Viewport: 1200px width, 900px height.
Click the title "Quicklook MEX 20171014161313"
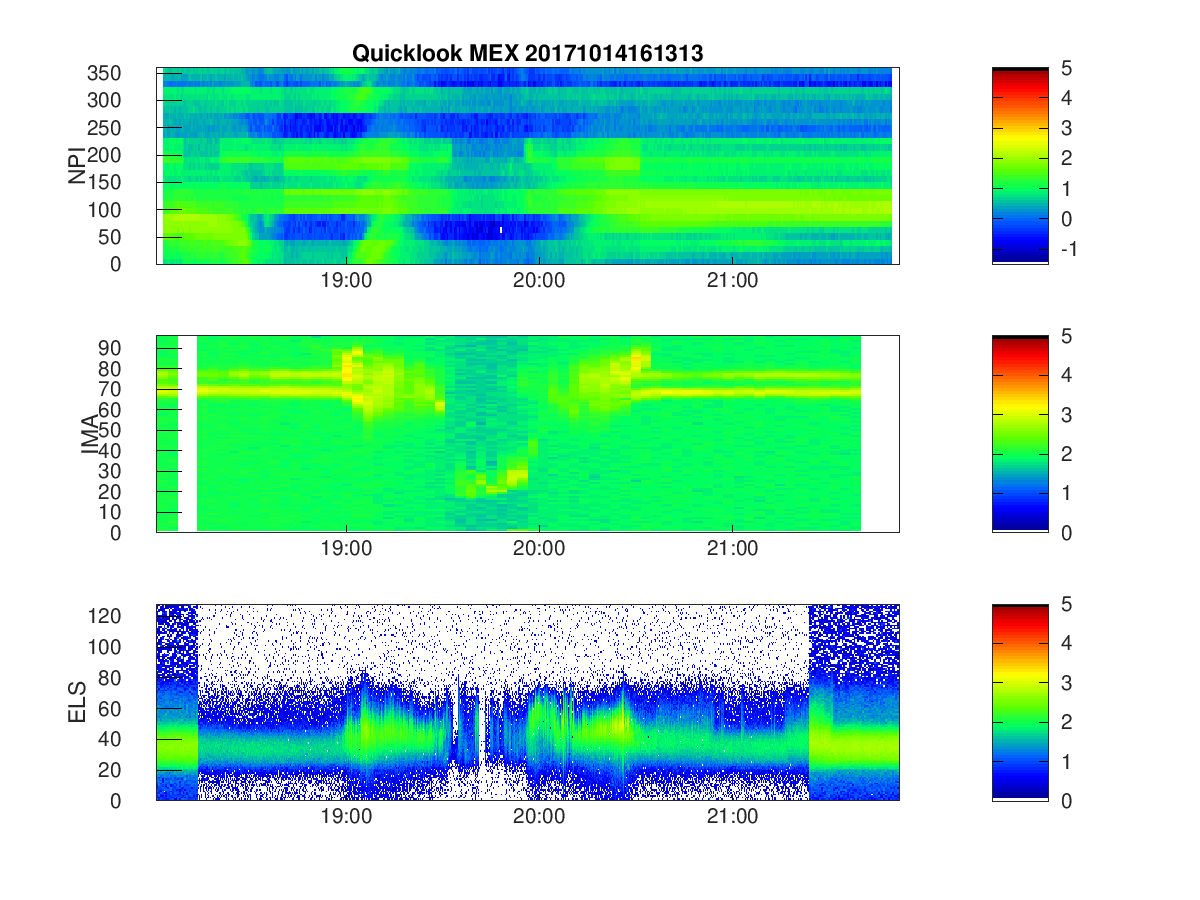pos(527,54)
